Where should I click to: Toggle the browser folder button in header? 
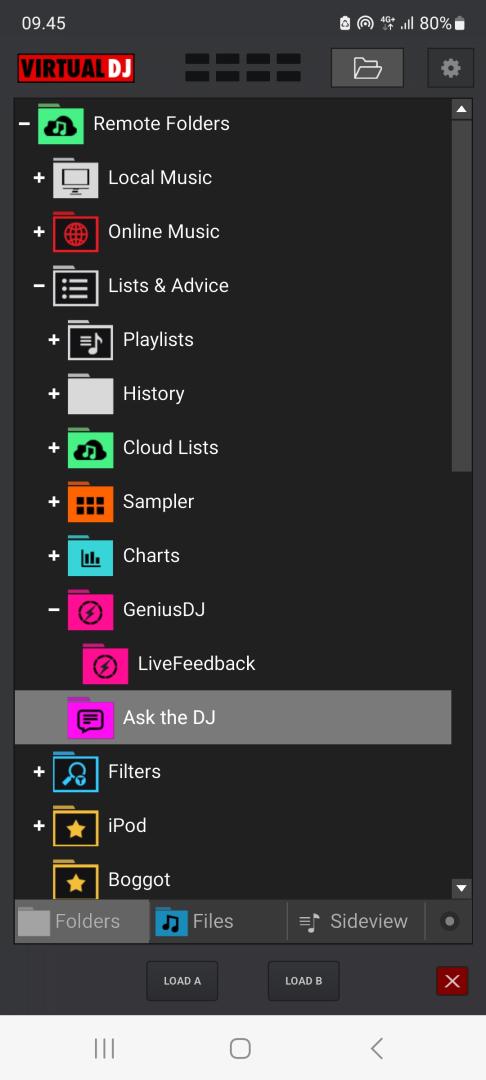click(x=368, y=68)
